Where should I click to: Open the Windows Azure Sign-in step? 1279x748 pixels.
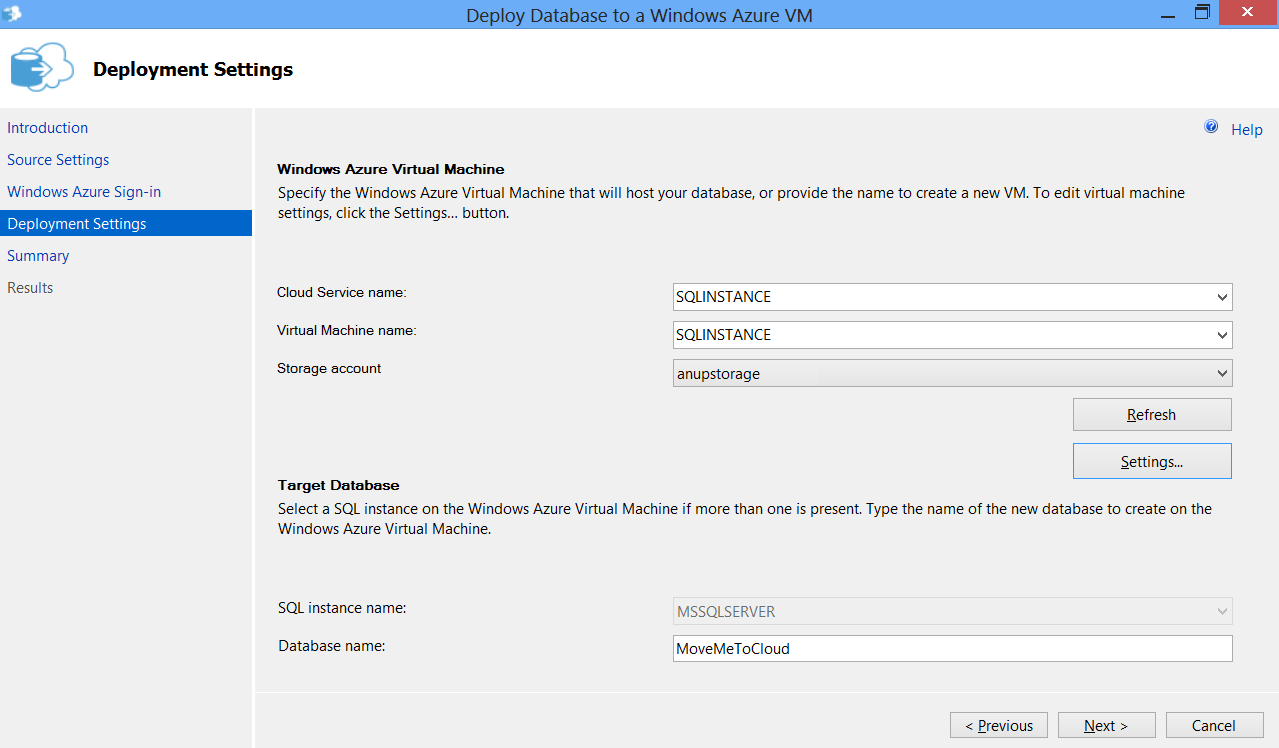[x=84, y=192]
